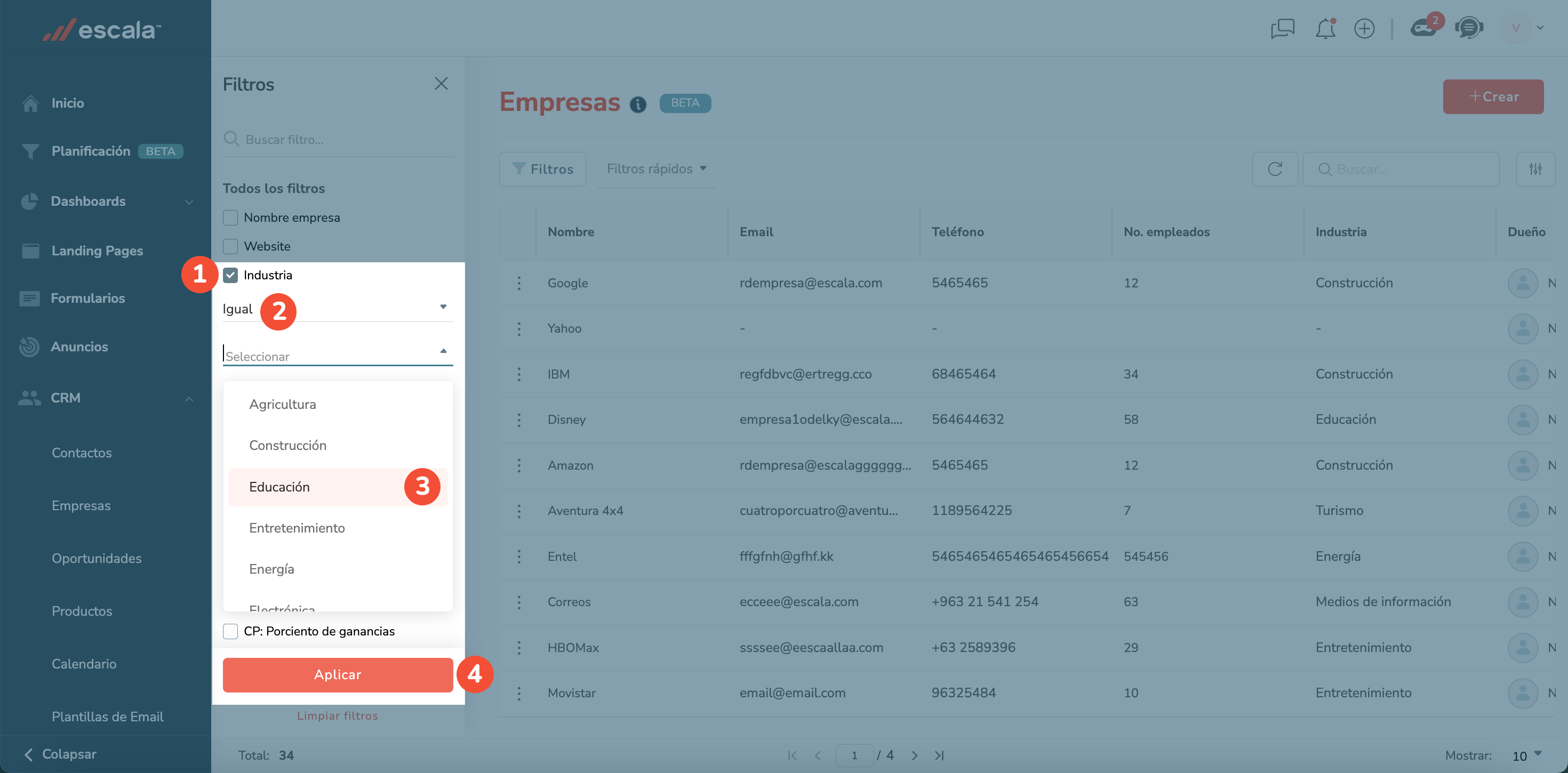Go to the next page
This screenshot has width=1568, height=773.
(x=914, y=755)
